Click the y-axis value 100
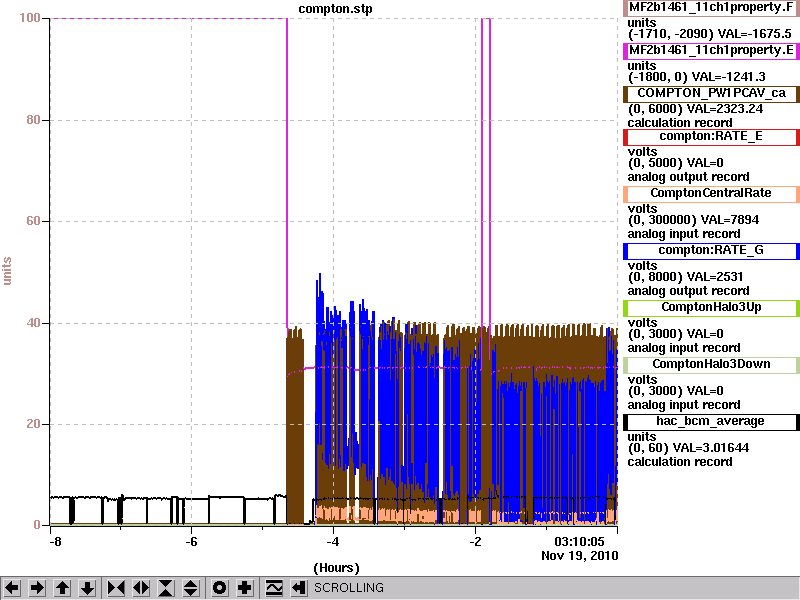Image resolution: width=800 pixels, height=600 pixels. point(30,18)
